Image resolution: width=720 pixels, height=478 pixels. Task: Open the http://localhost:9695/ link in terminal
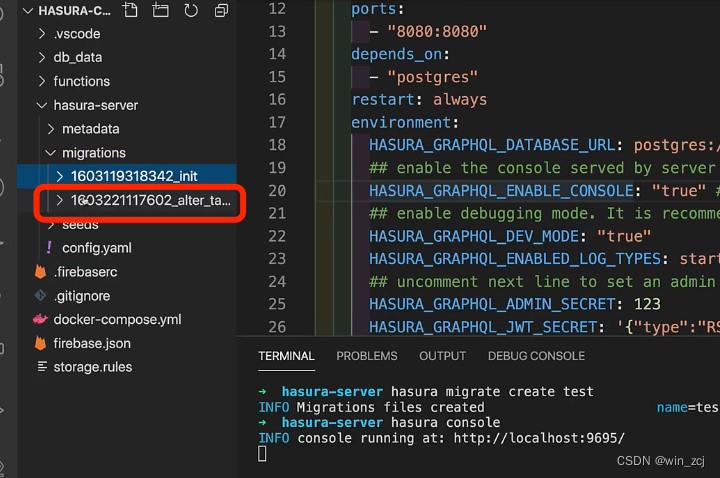[x=539, y=438]
